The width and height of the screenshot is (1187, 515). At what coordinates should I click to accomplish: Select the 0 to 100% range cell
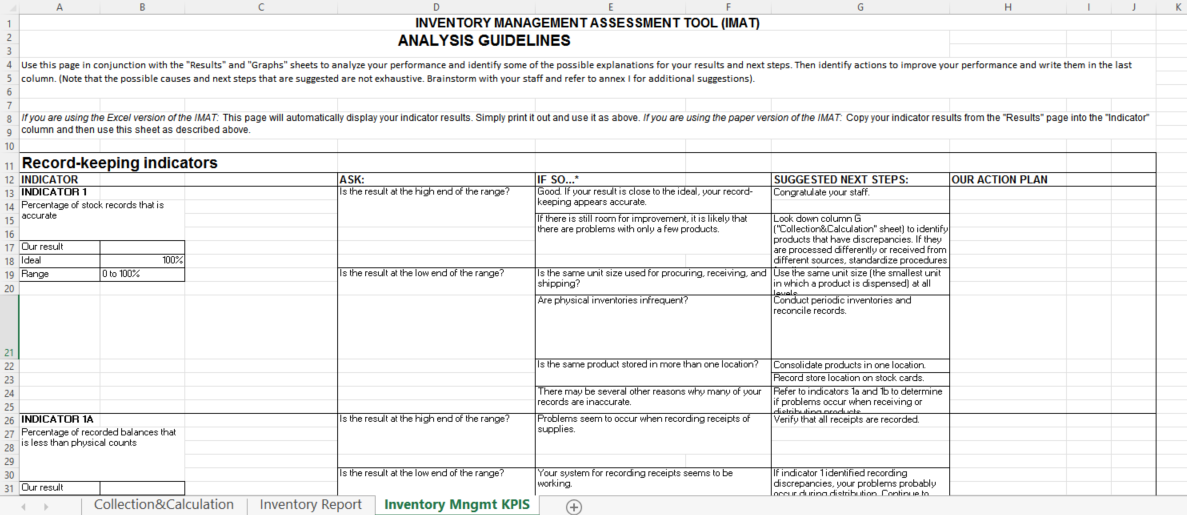[x=142, y=274]
